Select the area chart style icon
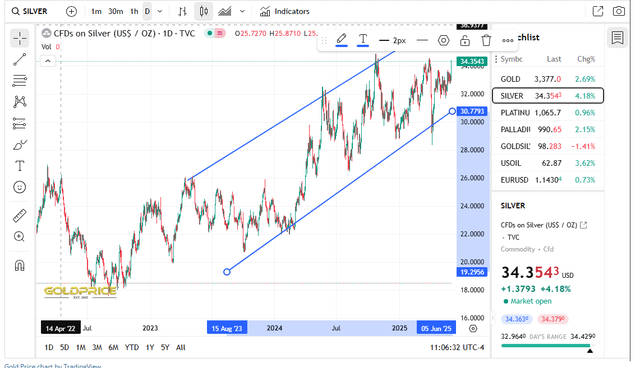This screenshot has width=640, height=368. (224, 11)
